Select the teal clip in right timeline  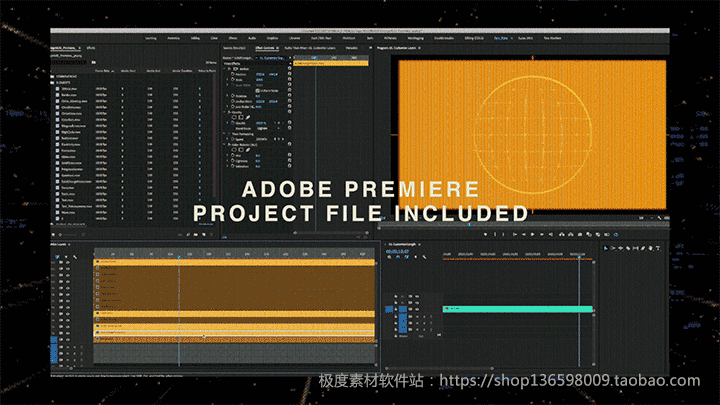[x=518, y=309]
